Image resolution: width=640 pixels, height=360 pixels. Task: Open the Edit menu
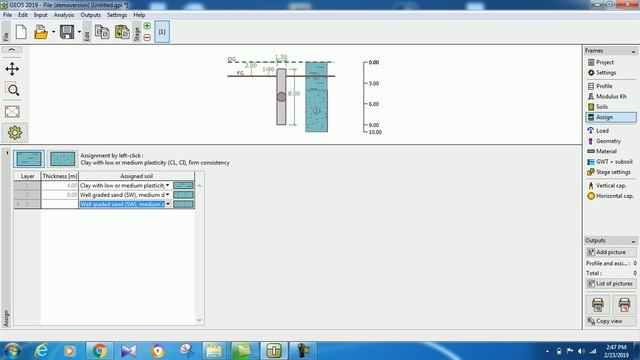click(23, 15)
